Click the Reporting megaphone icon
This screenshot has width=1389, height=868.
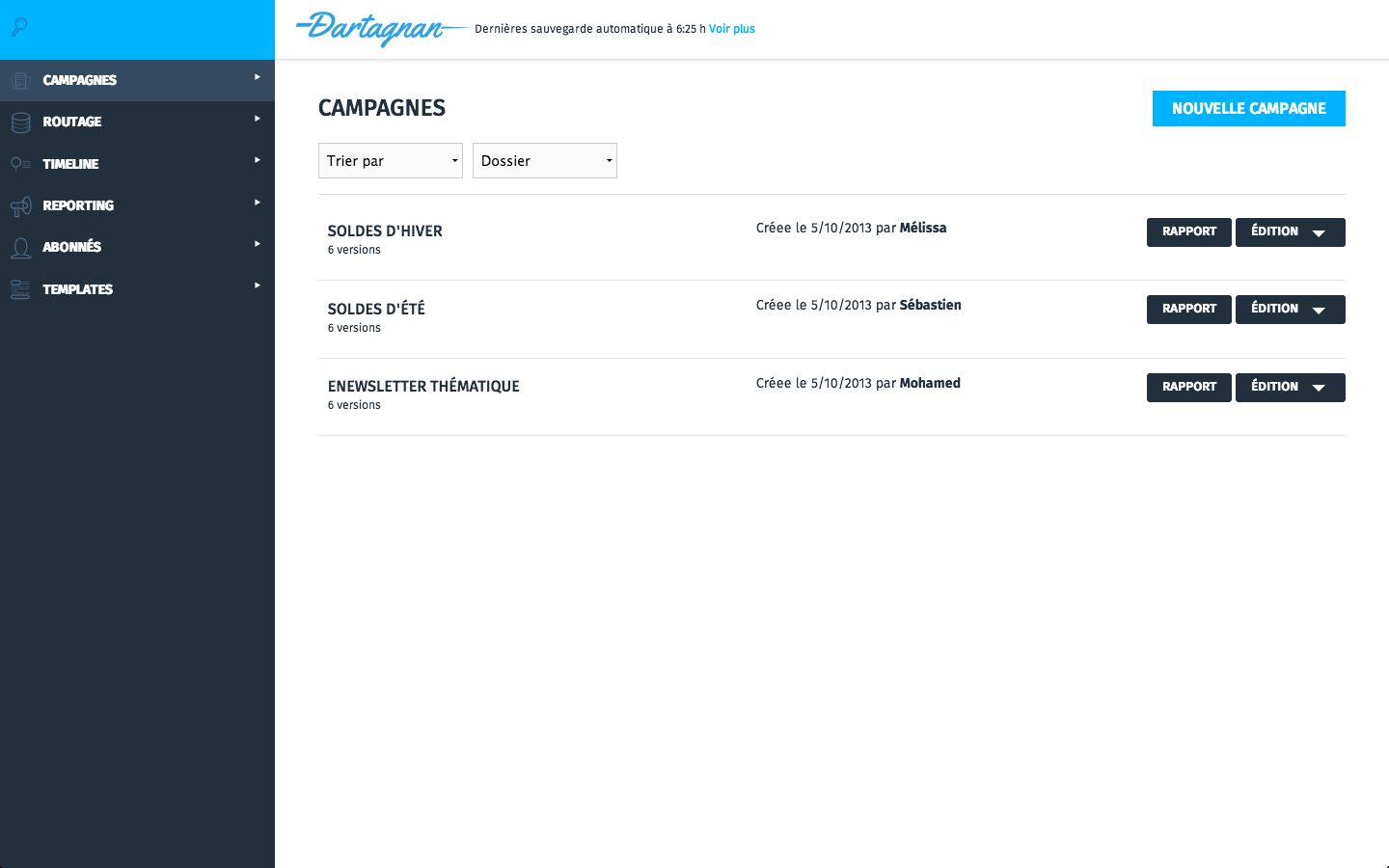[x=20, y=206]
